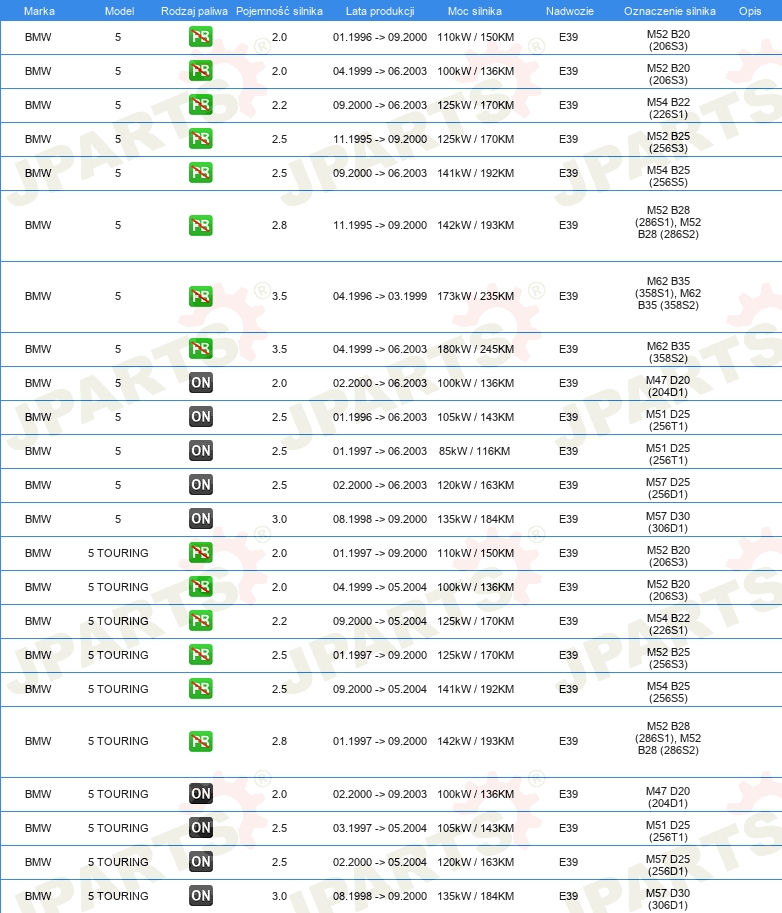Image resolution: width=782 pixels, height=913 pixels.
Task: Click the Oznaczenie silnika column header
Action: click(670, 11)
